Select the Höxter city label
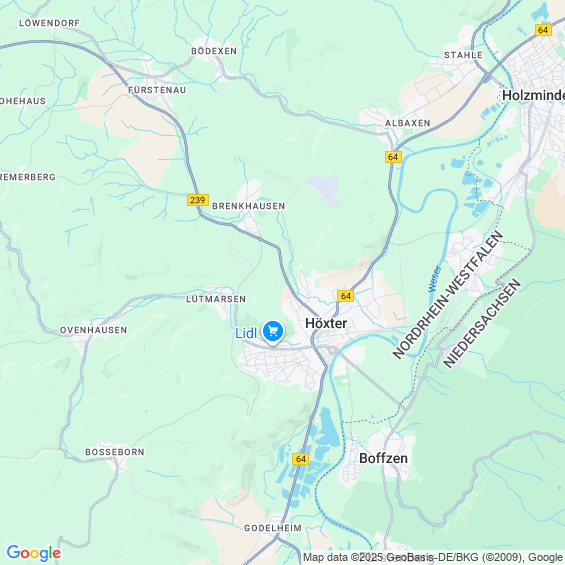Screen dimensions: 565x565 click(326, 324)
